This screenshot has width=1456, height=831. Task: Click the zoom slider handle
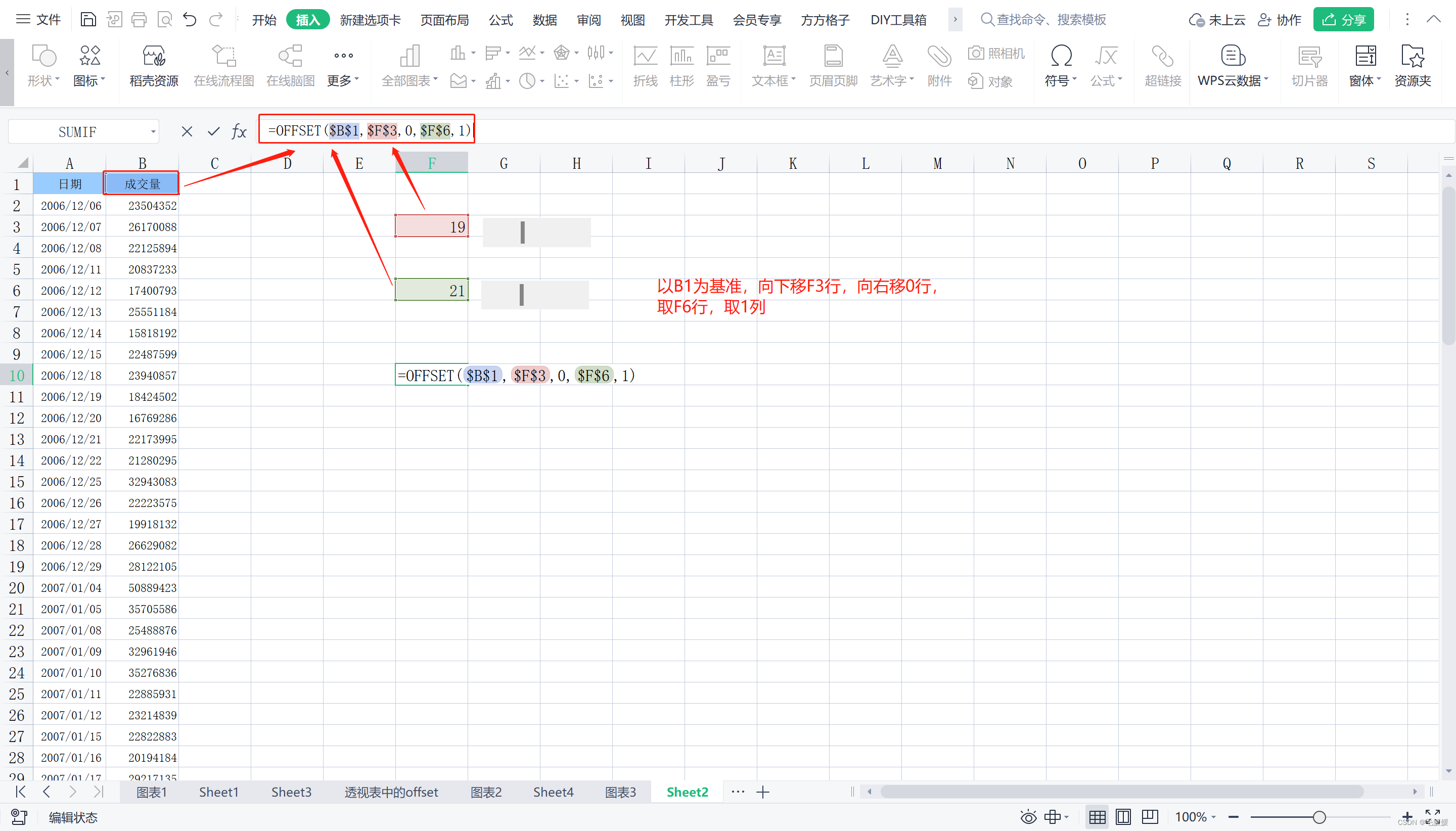click(1319, 817)
